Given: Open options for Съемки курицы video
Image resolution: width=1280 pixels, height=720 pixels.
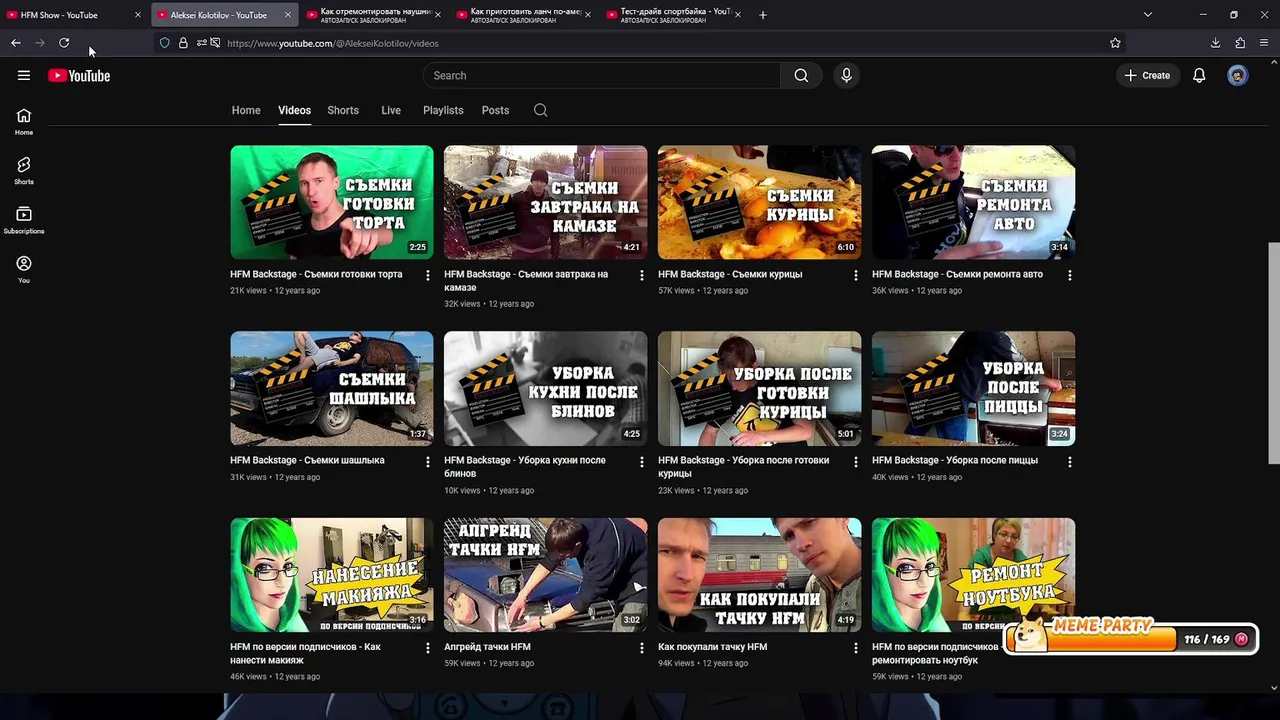Looking at the screenshot, I should point(855,275).
